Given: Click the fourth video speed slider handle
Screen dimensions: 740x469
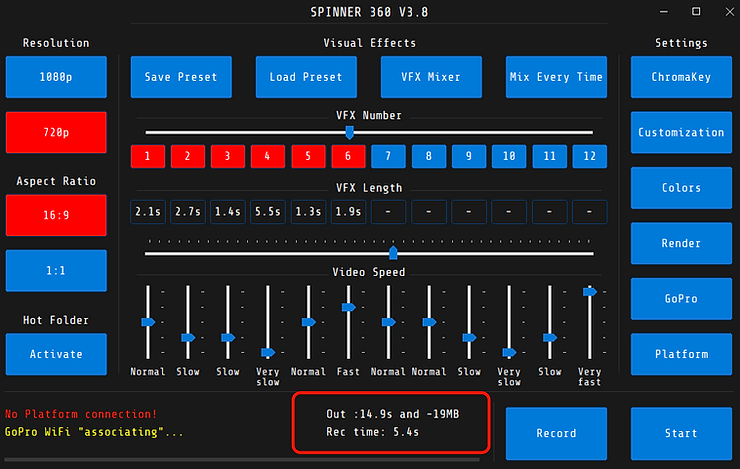Looking at the screenshot, I should point(268,352).
